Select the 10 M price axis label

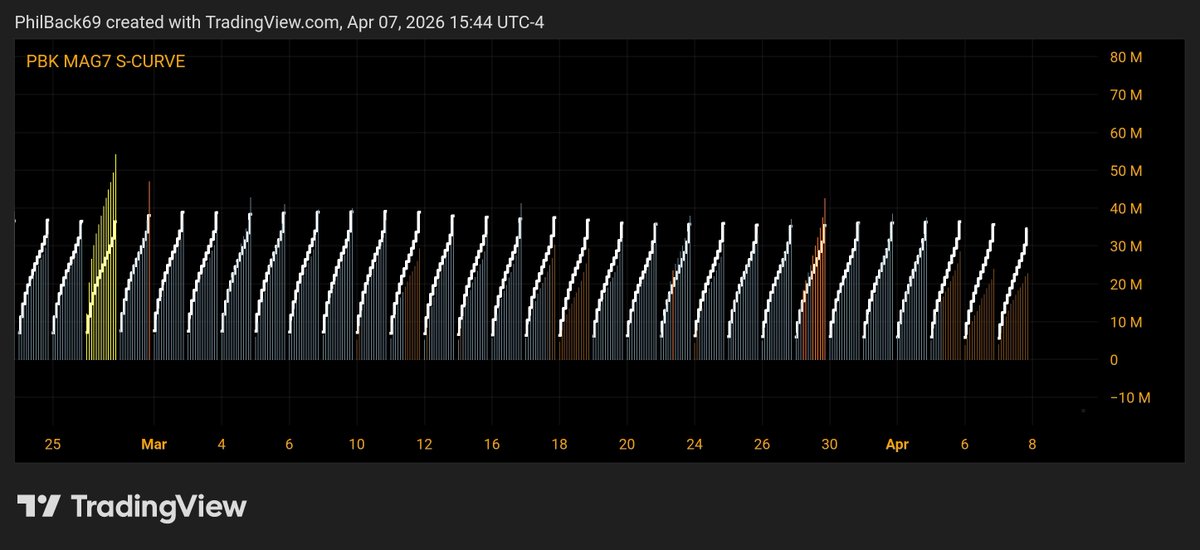[1126, 322]
